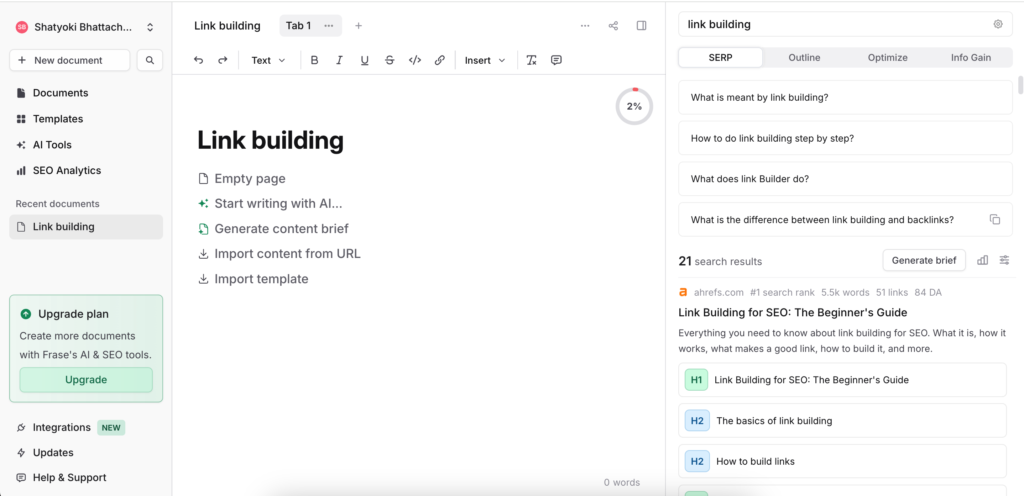
Task: Click the green Upgrade button
Action: coord(86,380)
